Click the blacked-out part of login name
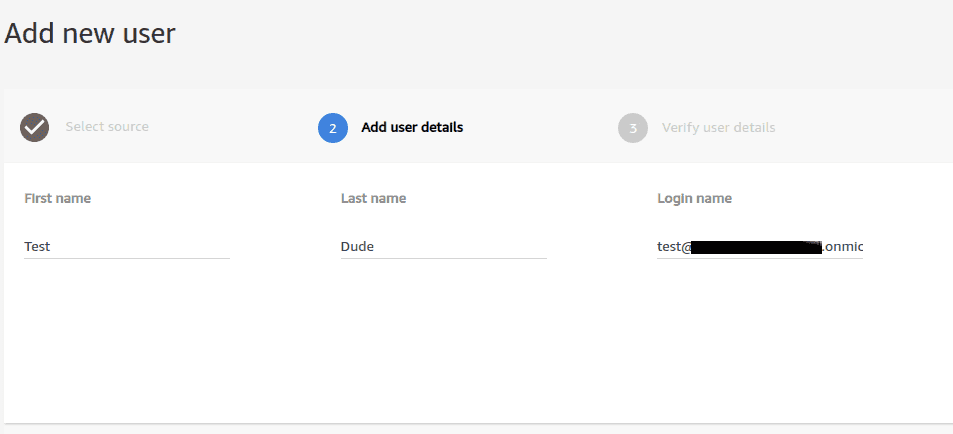Image resolution: width=953 pixels, height=434 pixels. [x=757, y=247]
